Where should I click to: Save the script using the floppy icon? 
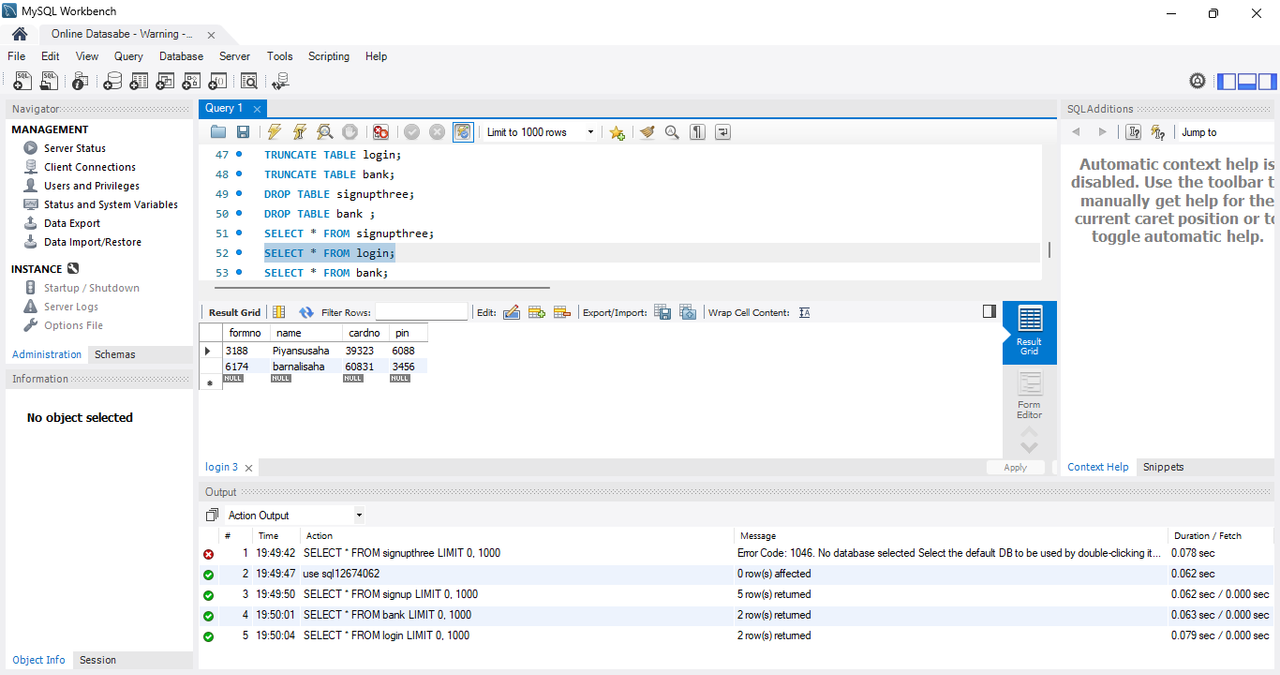tap(242, 132)
